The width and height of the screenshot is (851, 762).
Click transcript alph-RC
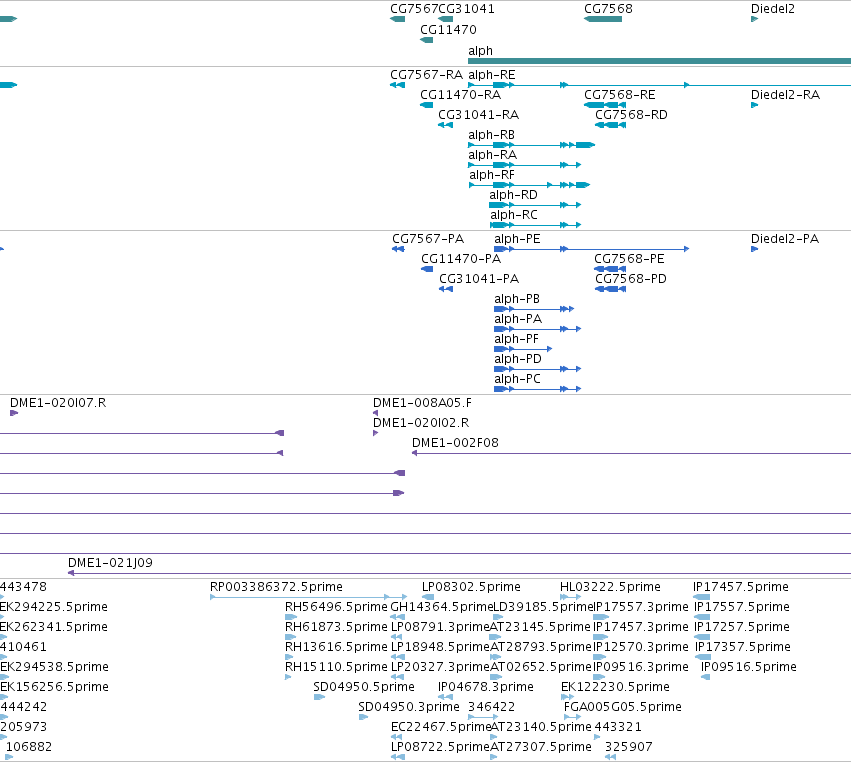tap(536, 225)
